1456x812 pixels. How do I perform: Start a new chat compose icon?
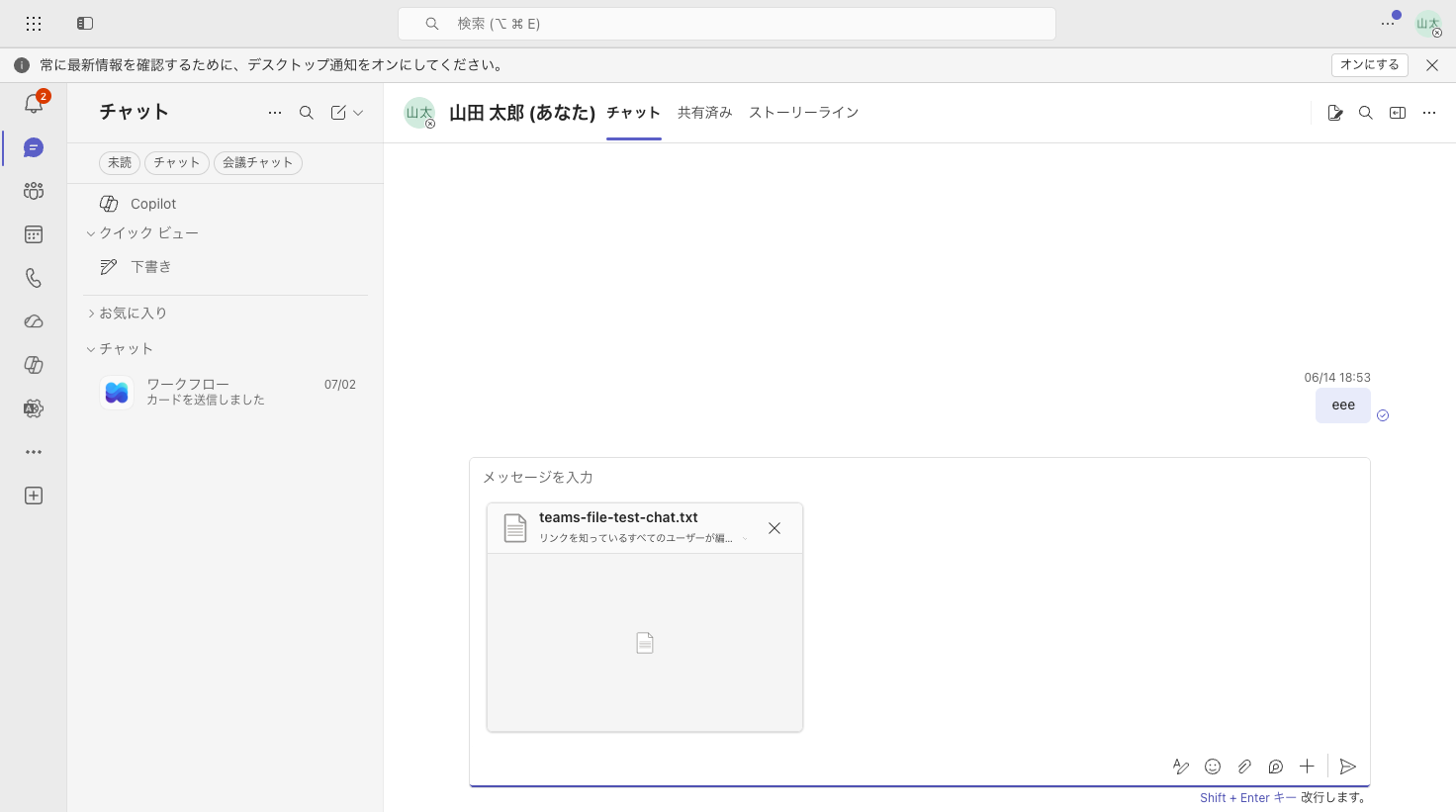click(338, 113)
